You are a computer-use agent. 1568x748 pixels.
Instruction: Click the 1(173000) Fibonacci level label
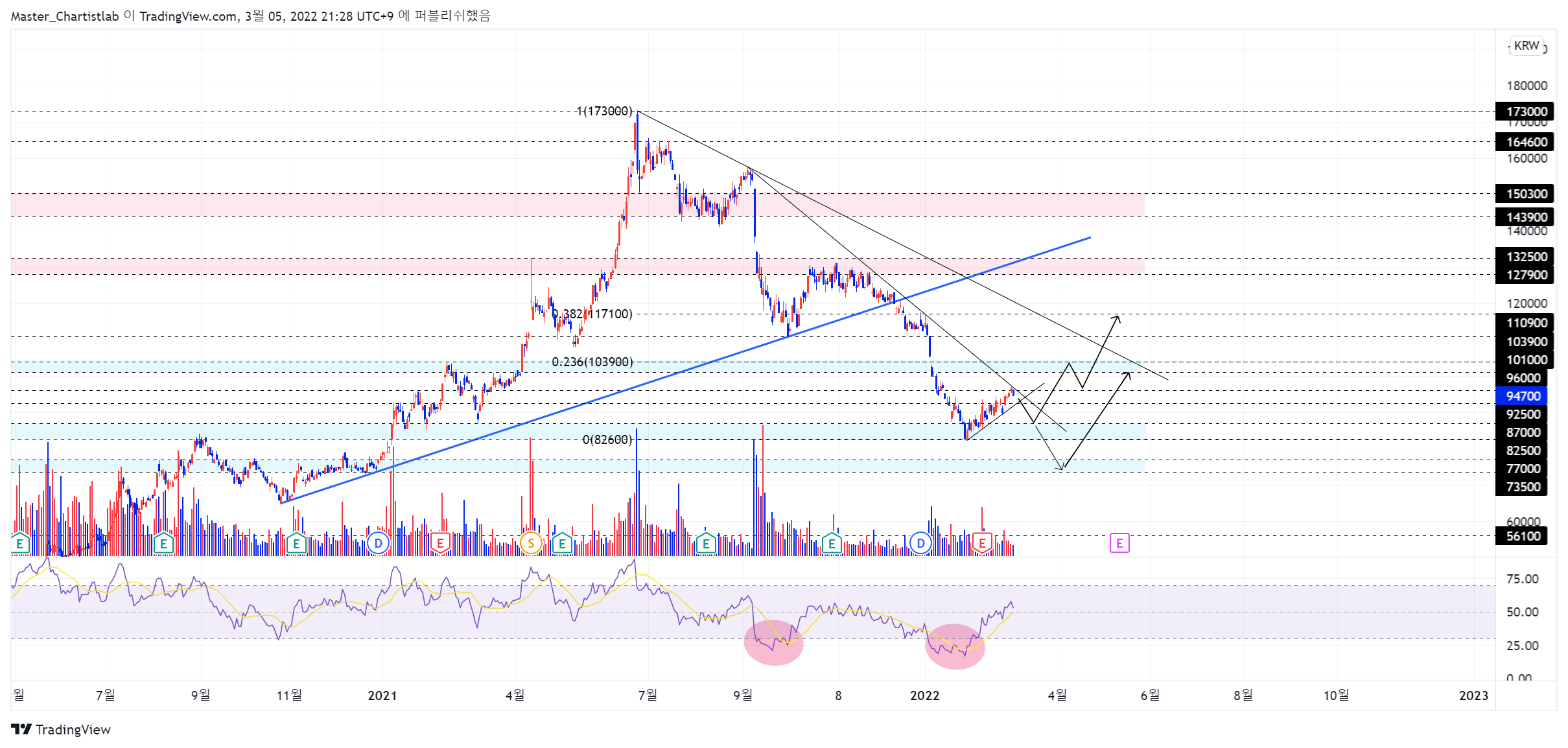pyautogui.click(x=604, y=111)
